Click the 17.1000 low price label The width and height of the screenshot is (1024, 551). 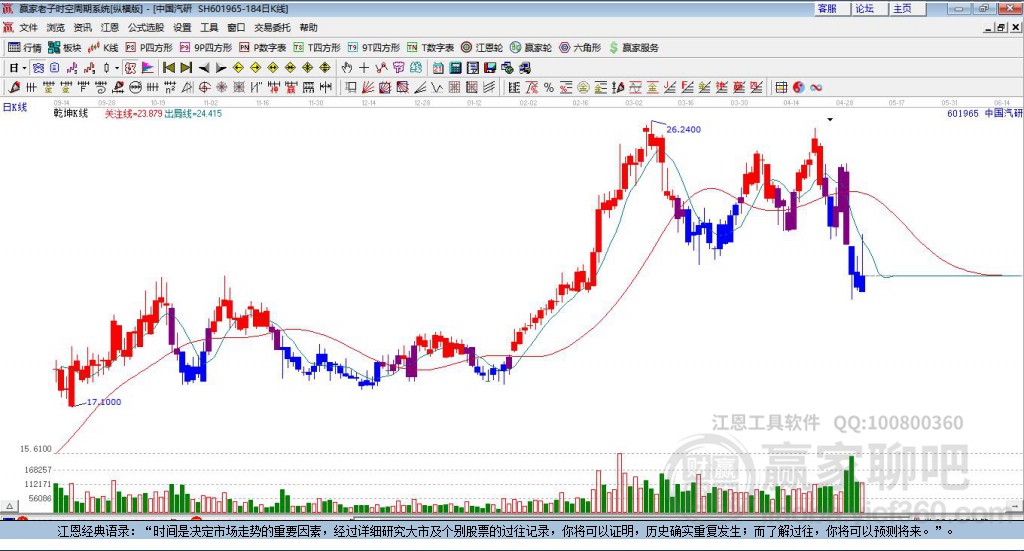pyautogui.click(x=104, y=402)
